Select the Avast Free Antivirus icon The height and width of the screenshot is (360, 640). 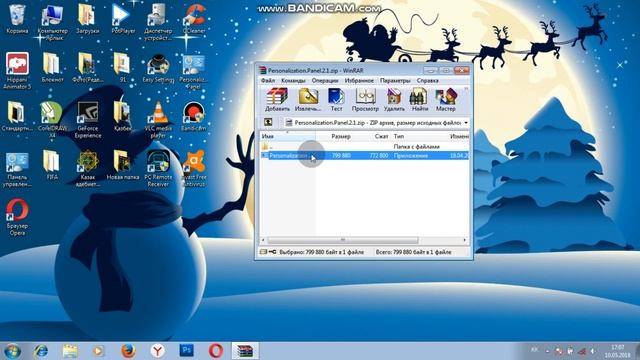click(x=194, y=169)
